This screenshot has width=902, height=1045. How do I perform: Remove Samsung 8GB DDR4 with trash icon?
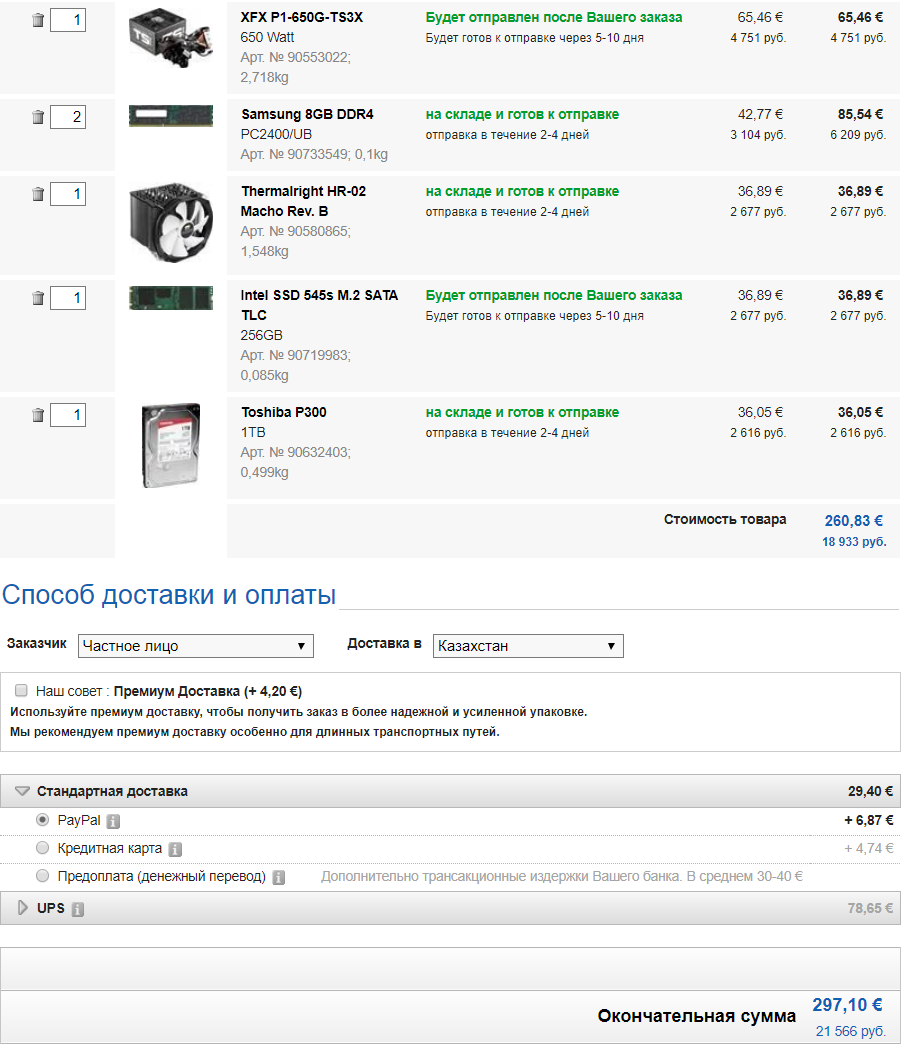[38, 117]
